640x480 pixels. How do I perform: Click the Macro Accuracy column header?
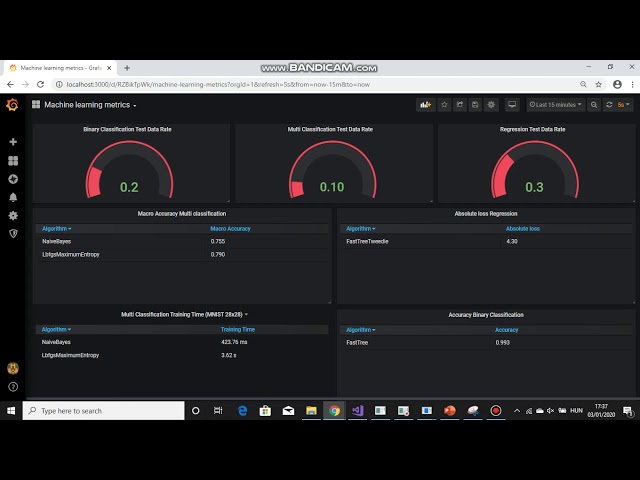point(230,229)
